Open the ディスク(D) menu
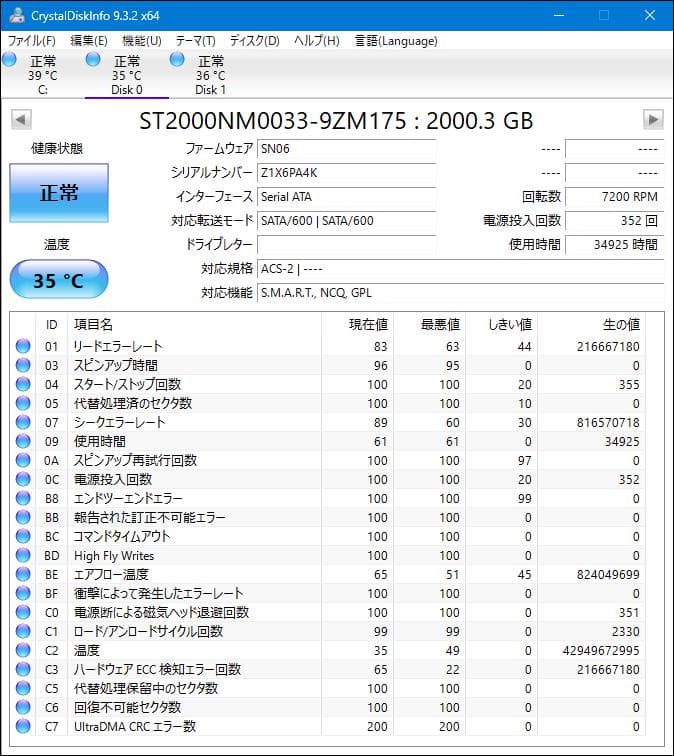This screenshot has width=674, height=756. (255, 40)
